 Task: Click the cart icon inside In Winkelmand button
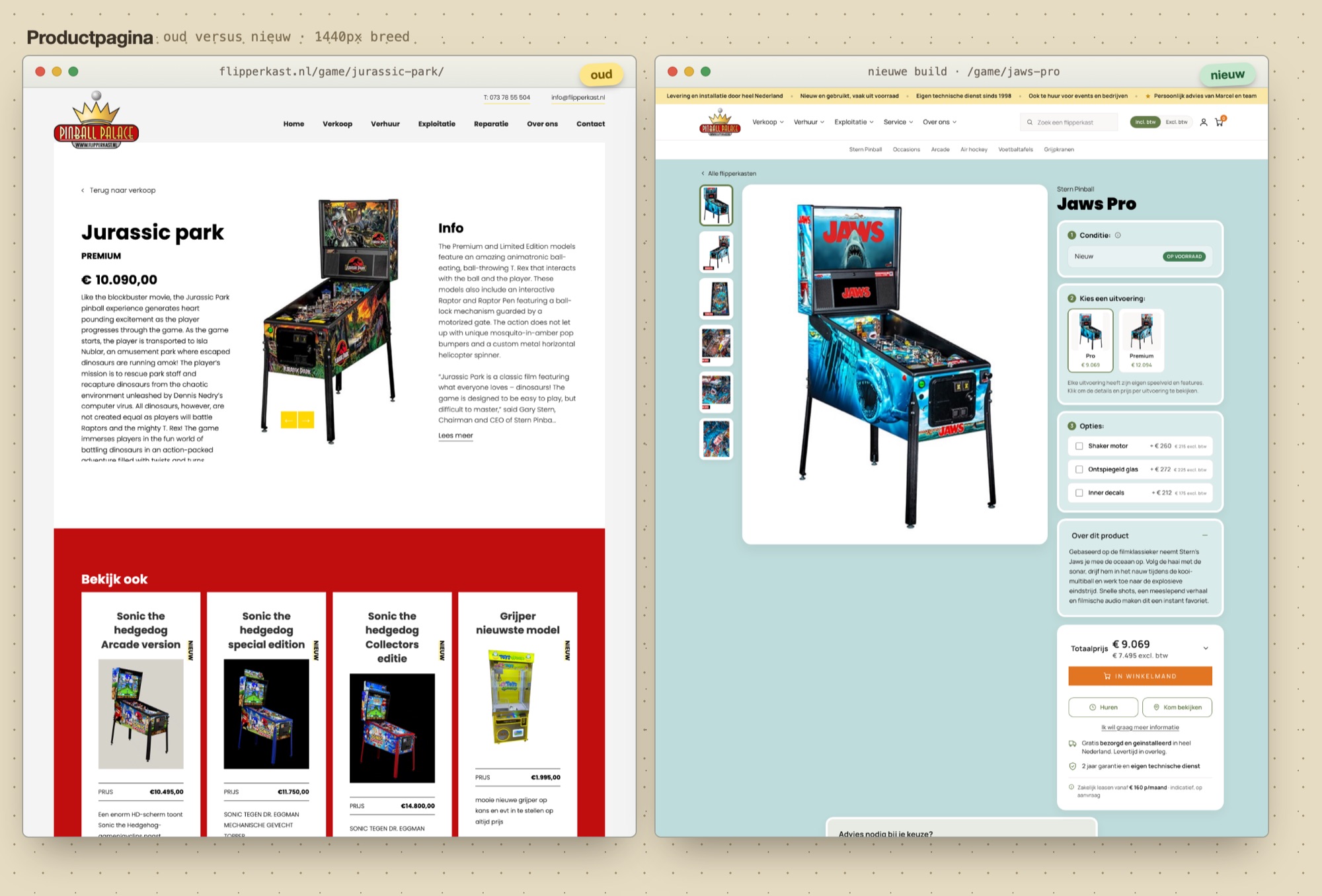pos(1107,676)
